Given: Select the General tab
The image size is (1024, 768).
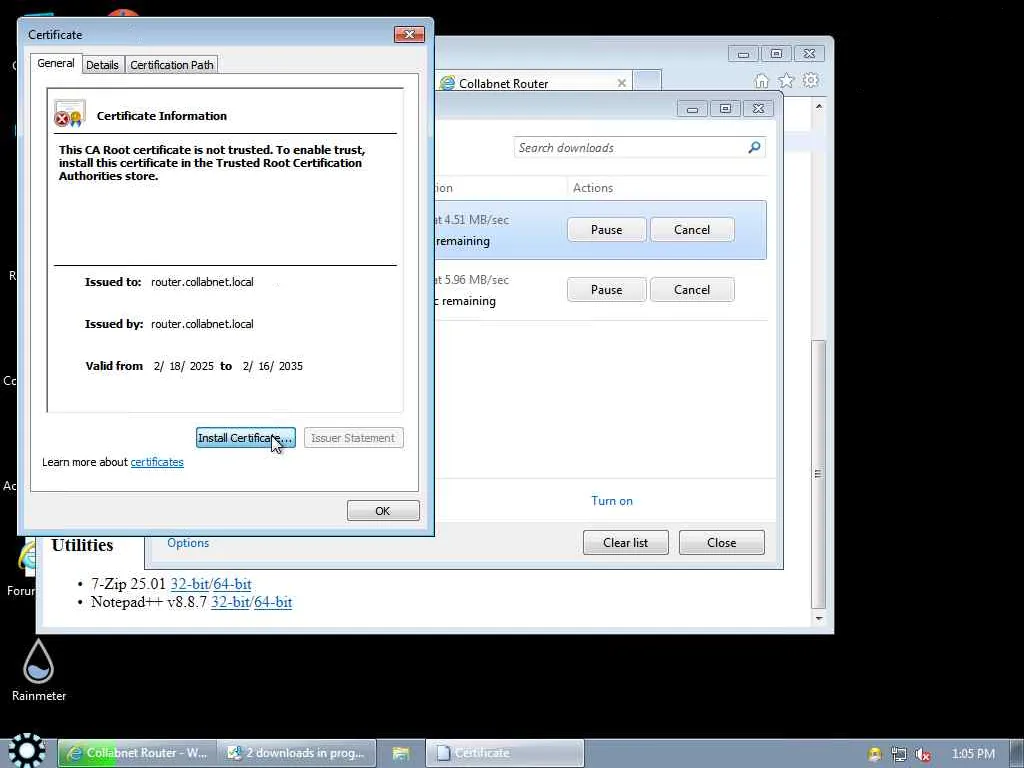Looking at the screenshot, I should click(56, 63).
